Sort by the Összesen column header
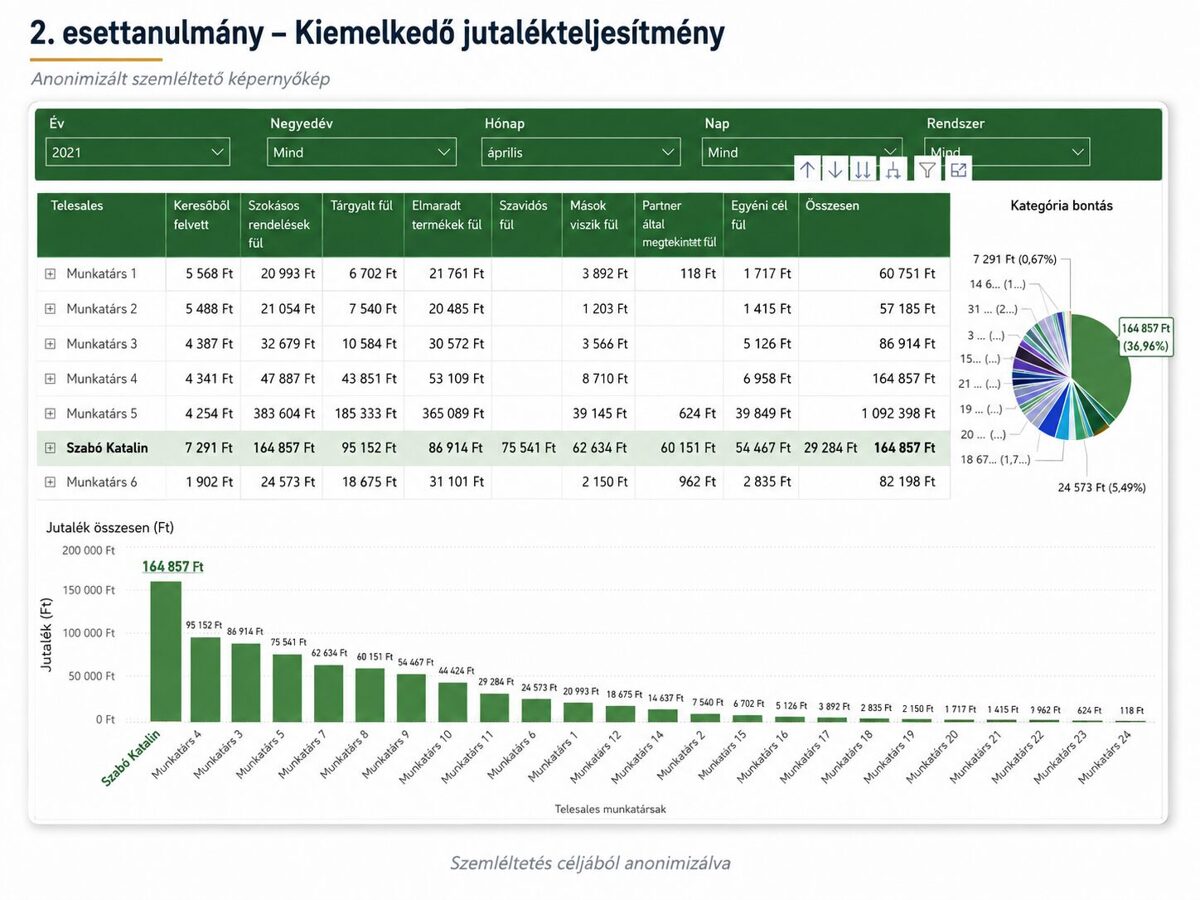This screenshot has width=1200, height=900. coord(874,224)
